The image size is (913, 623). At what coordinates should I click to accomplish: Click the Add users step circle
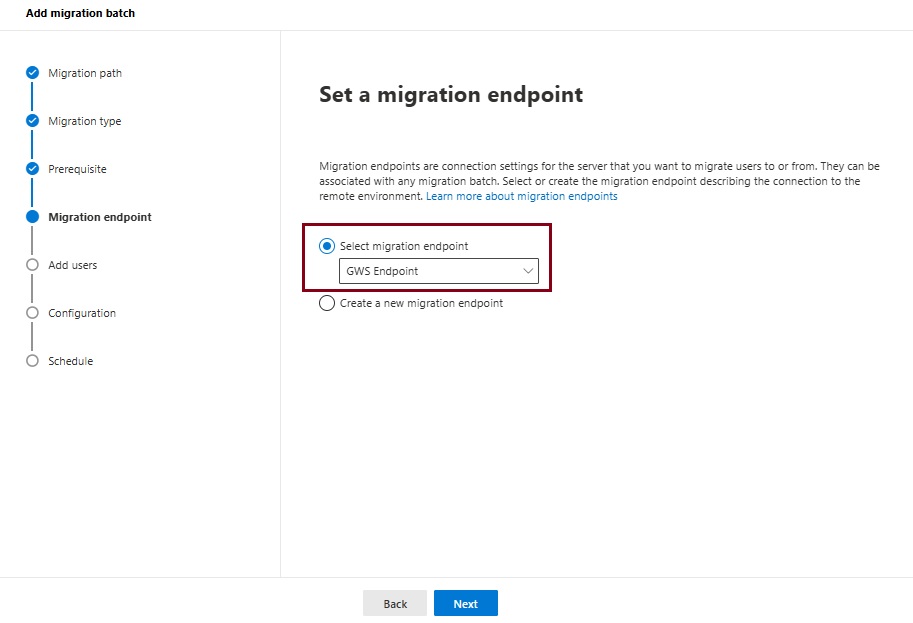[32, 265]
